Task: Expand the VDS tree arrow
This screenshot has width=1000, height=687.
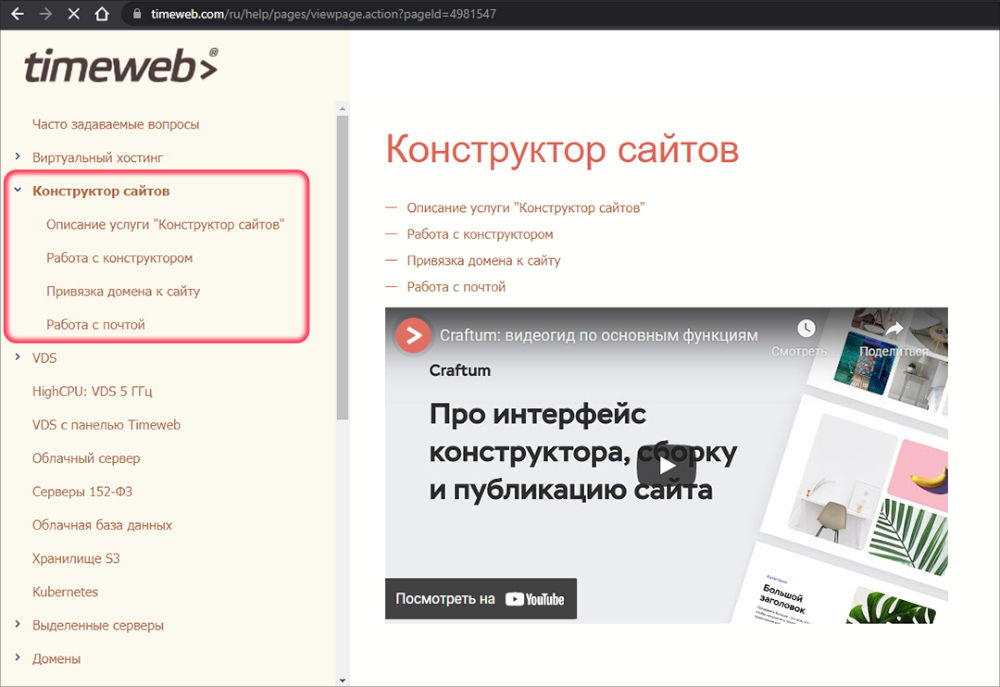Action: pyautogui.click(x=18, y=357)
